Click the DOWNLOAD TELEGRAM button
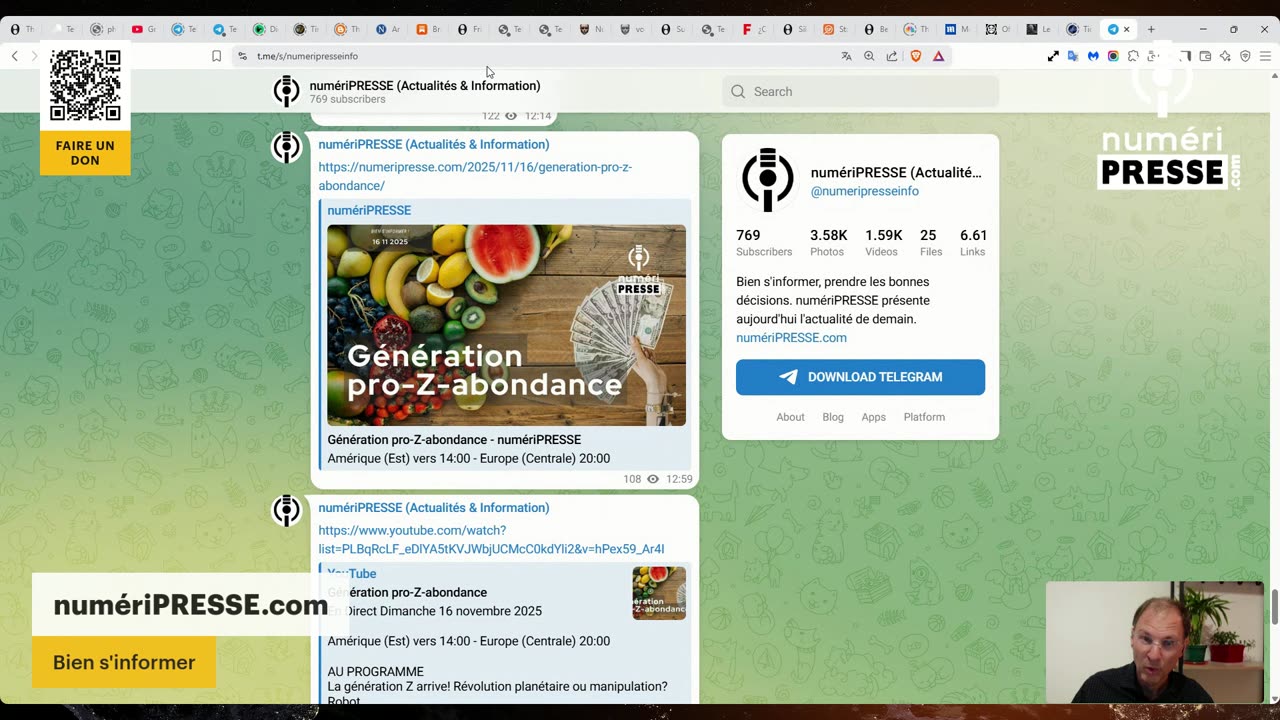1280x720 pixels. [860, 377]
